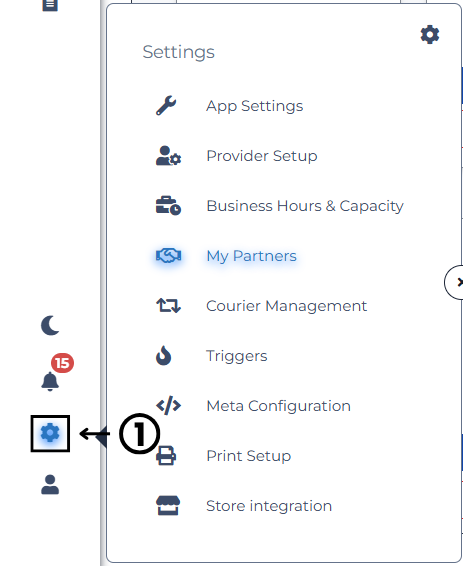The height and width of the screenshot is (566, 463).
Task: Click the gear icon at panel top right
Action: coord(430,35)
